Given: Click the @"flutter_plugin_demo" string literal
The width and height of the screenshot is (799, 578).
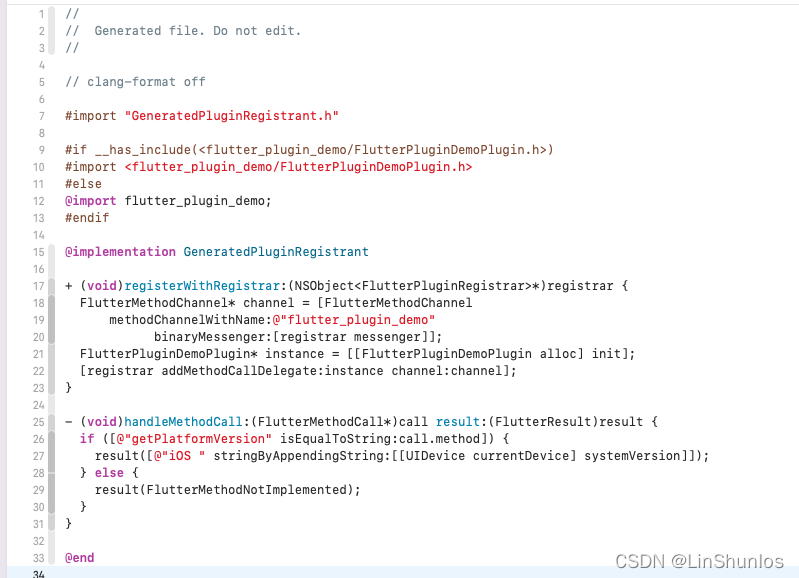Looking at the screenshot, I should pyautogui.click(x=353, y=320).
